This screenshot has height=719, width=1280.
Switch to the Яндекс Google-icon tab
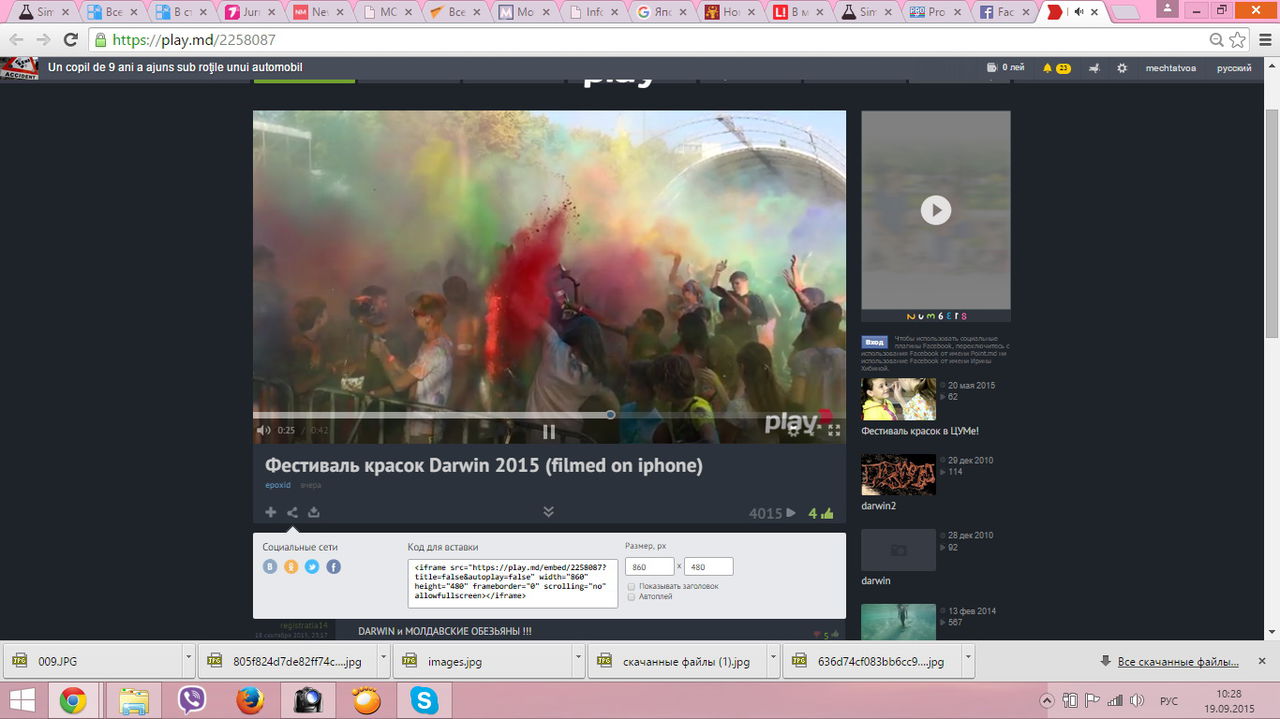pos(663,12)
